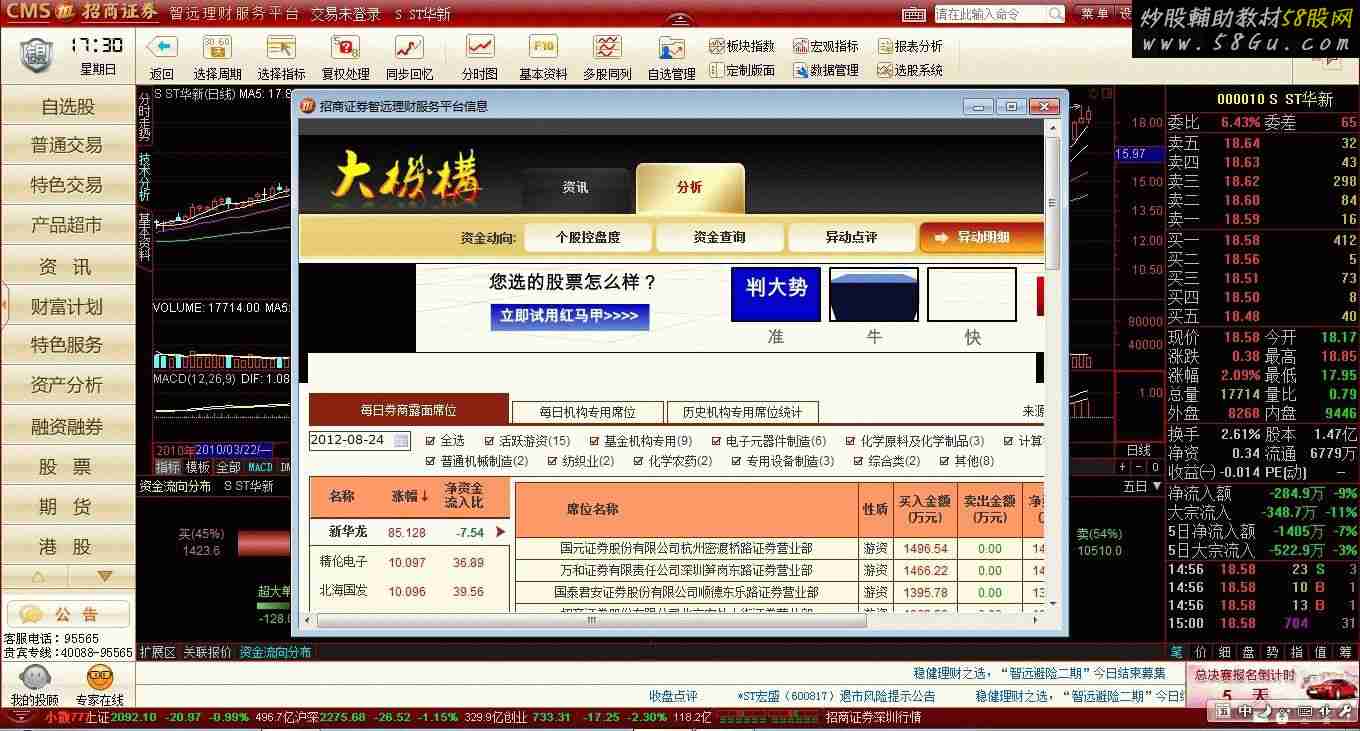Click 异动点评 button
This screenshot has width=1360, height=731.
pos(851,237)
